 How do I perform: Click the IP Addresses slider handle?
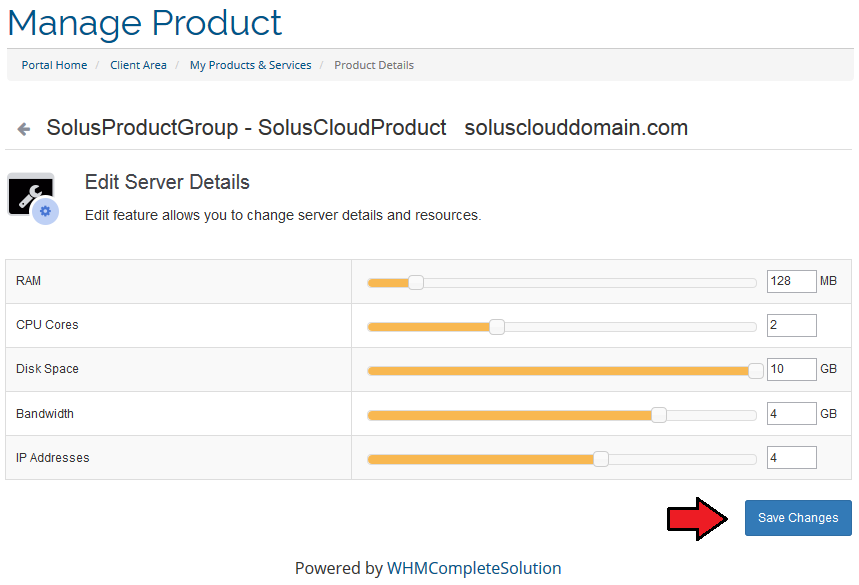tap(601, 459)
